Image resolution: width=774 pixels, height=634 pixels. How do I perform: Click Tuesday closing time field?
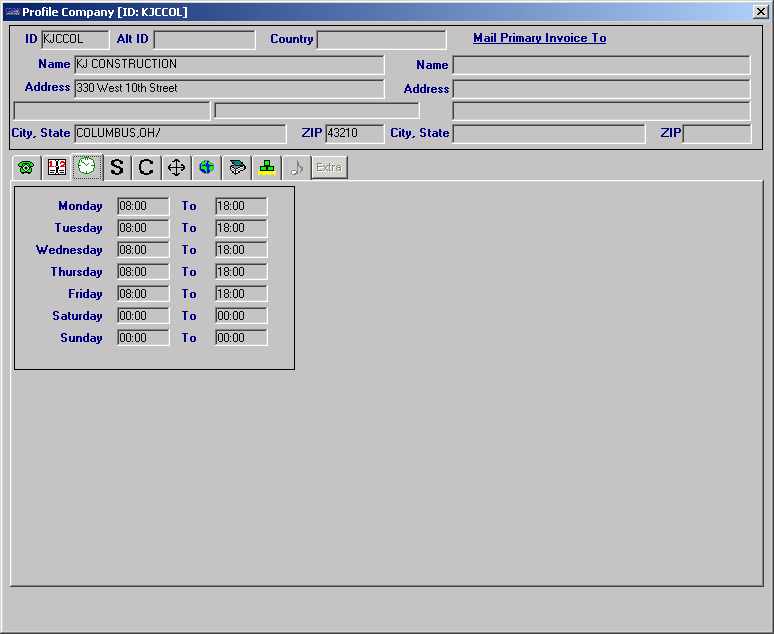[x=241, y=228]
